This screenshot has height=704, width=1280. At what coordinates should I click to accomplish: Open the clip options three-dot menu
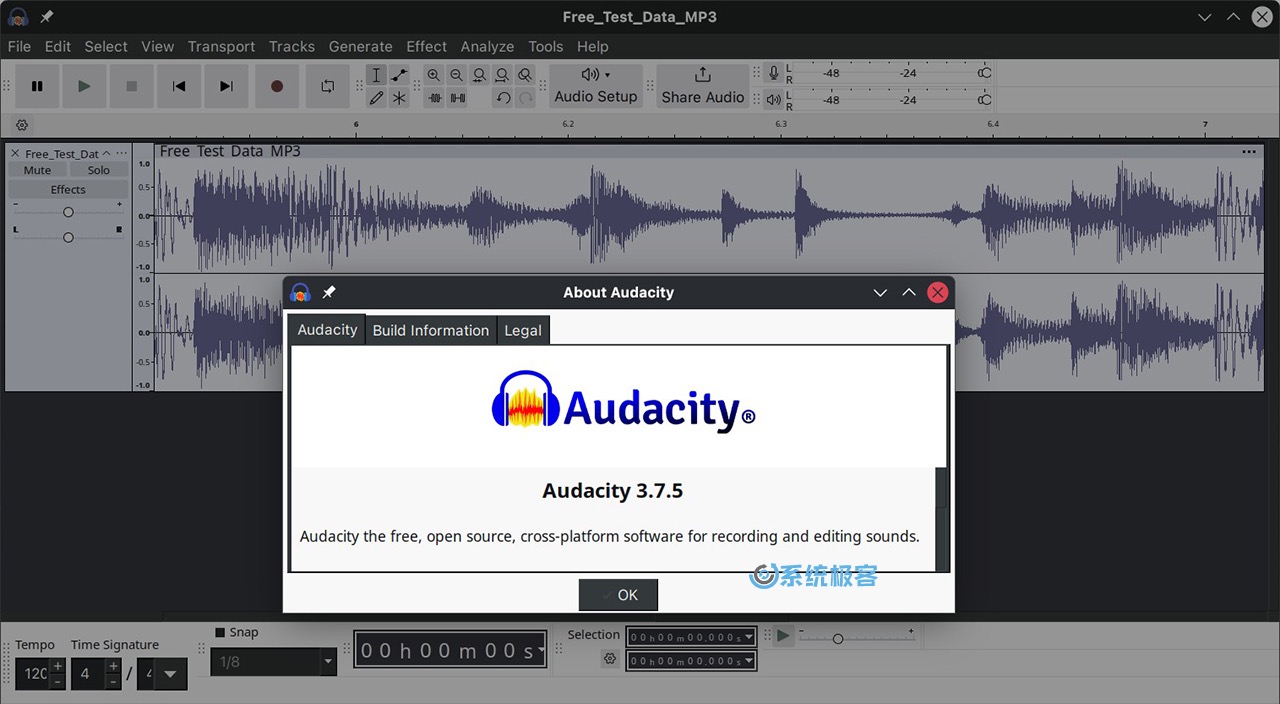[x=1249, y=152]
